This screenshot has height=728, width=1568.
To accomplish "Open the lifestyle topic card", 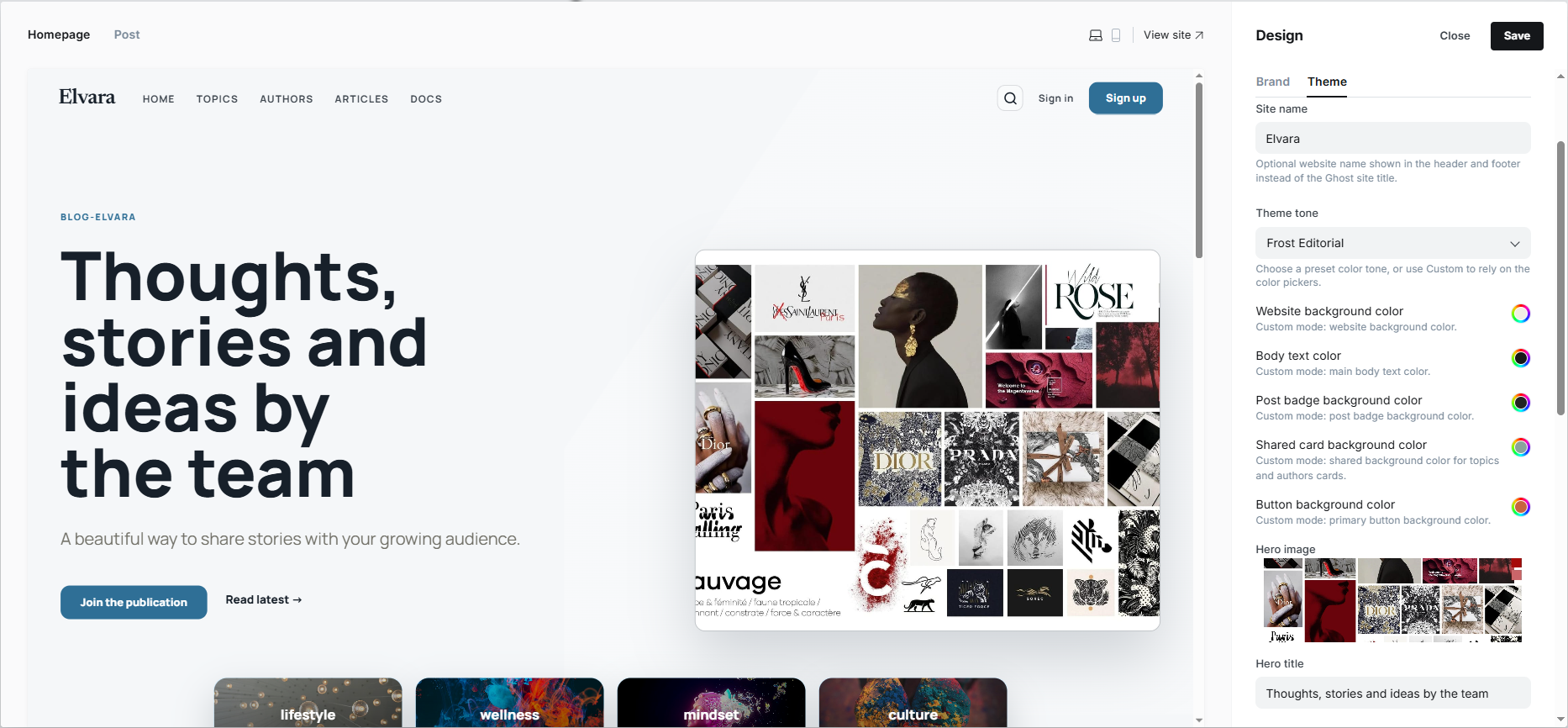I will (308, 703).
